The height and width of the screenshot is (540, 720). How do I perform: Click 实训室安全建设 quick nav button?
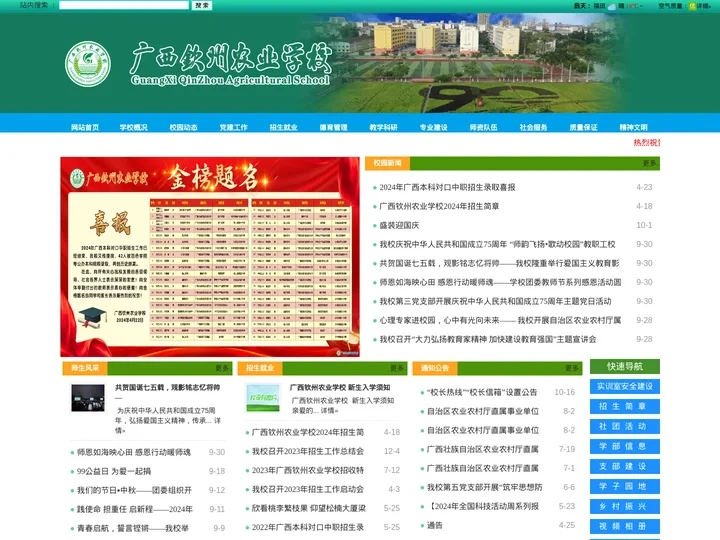coord(624,386)
